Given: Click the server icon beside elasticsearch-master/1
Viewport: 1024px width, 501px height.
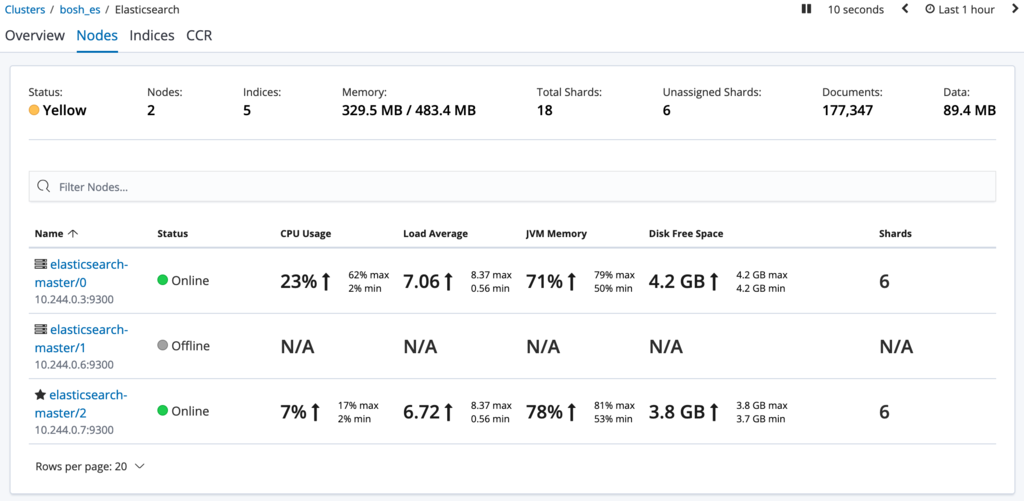Looking at the screenshot, I should pyautogui.click(x=41, y=329).
